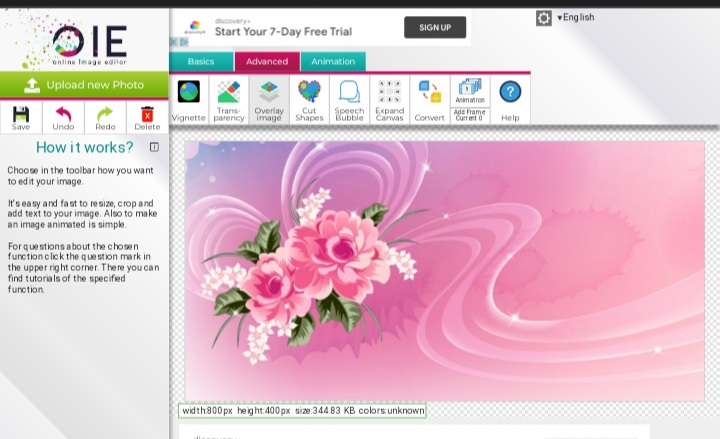Select the Advanced tab
This screenshot has height=439, width=720.
(266, 62)
